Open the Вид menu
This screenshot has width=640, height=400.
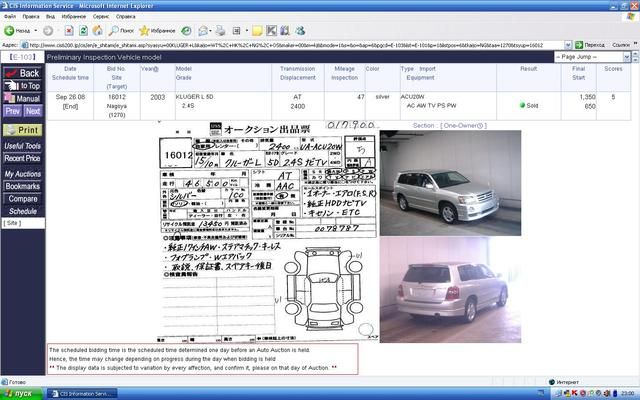50,17
